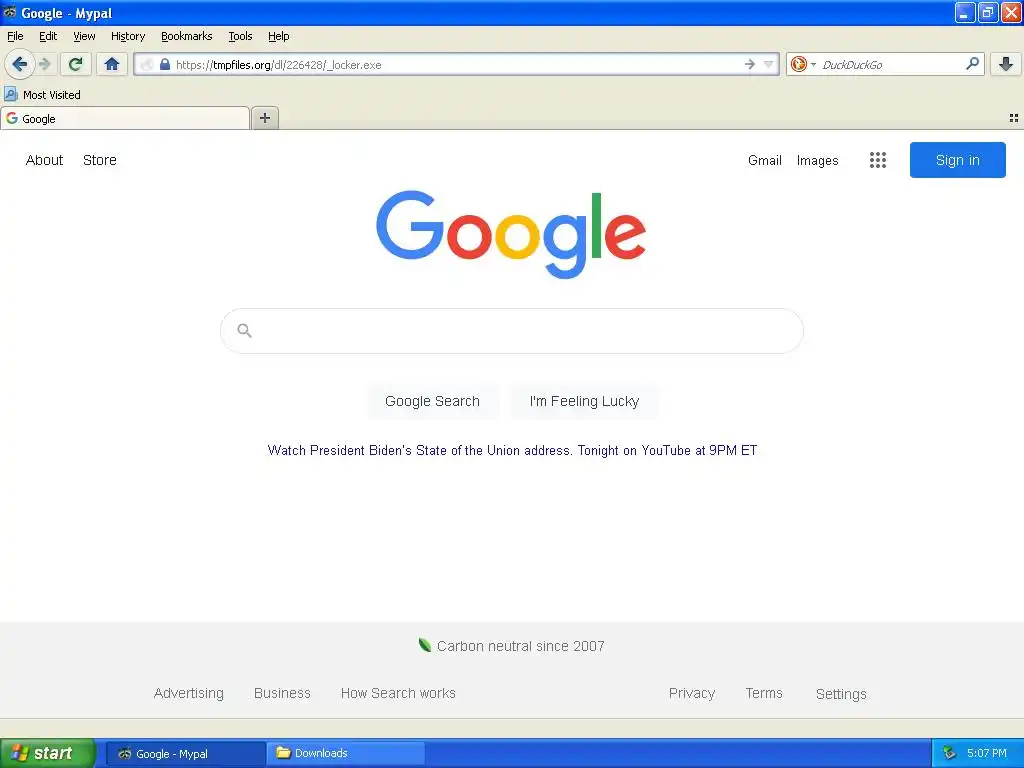Image resolution: width=1024 pixels, height=768 pixels.
Task: Open the Images link
Action: pos(818,161)
